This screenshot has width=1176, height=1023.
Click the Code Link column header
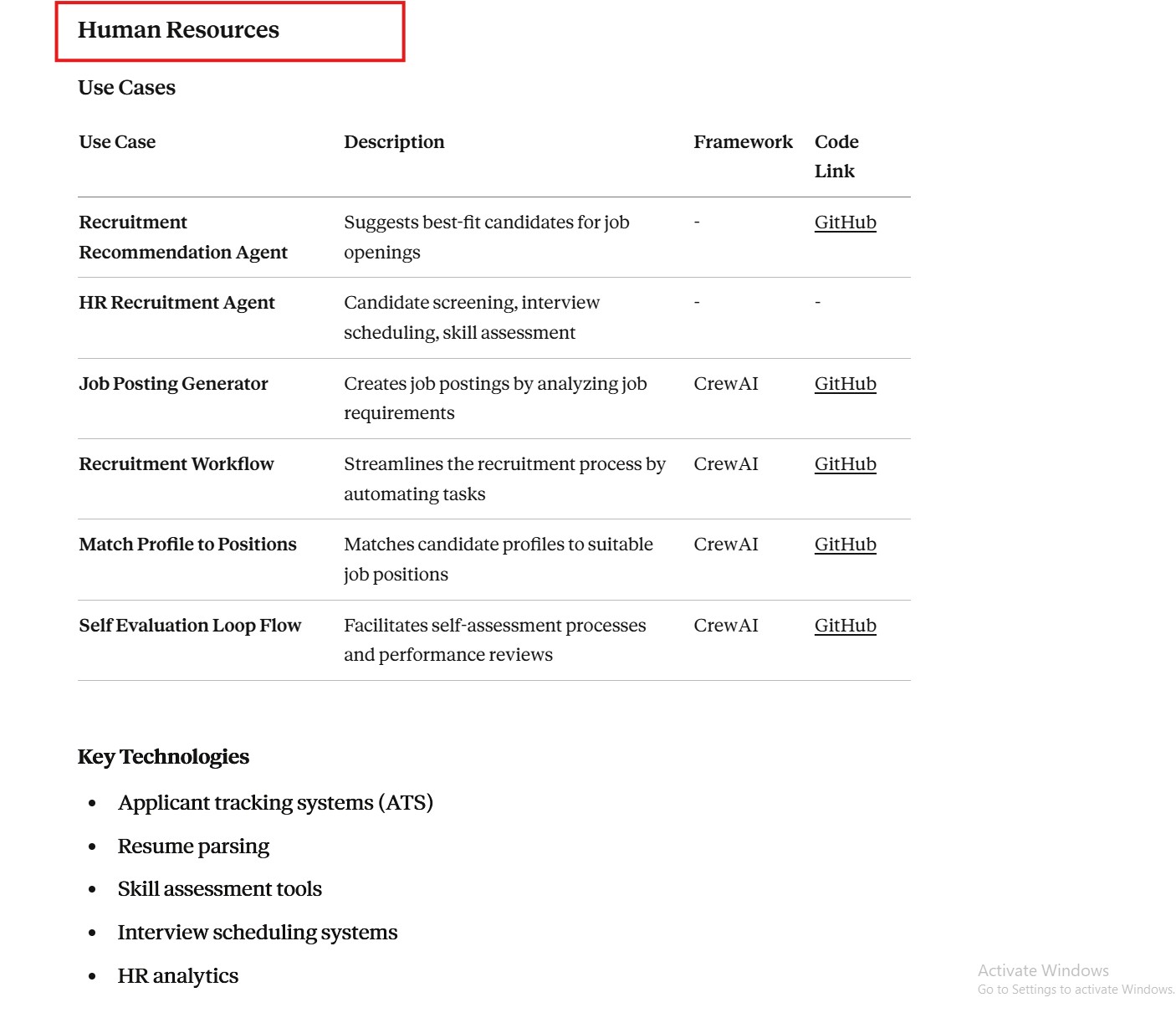pos(836,156)
